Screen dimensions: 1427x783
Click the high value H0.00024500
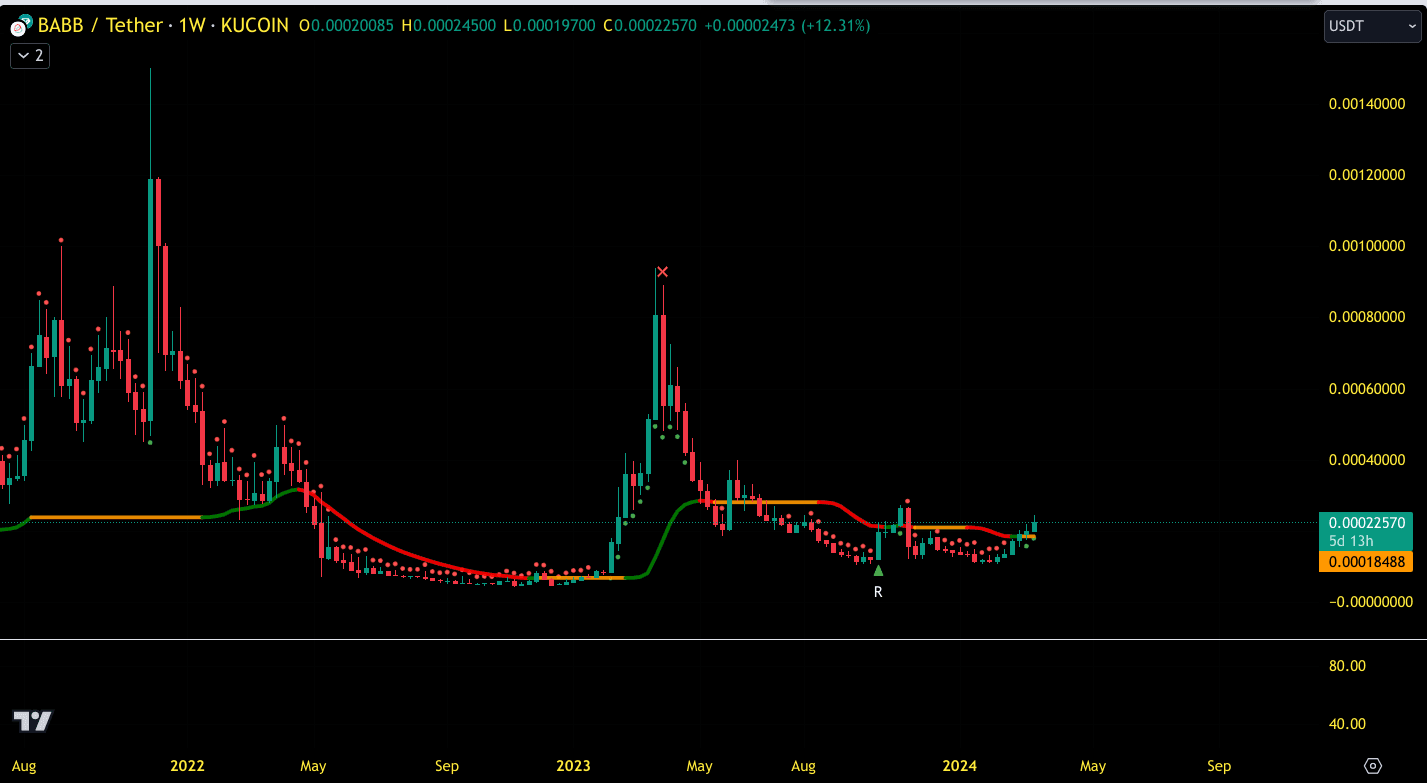(x=448, y=26)
